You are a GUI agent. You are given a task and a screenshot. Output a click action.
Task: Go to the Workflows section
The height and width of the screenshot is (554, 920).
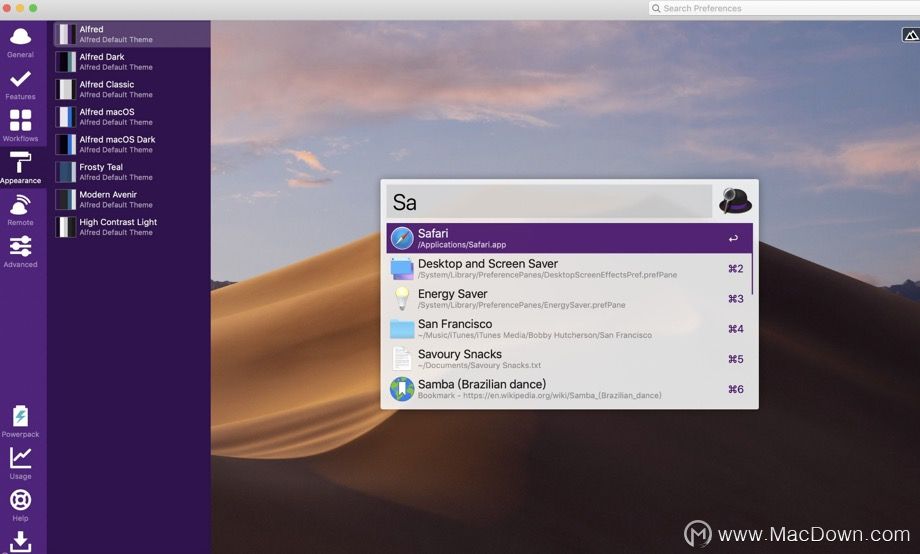(21, 126)
